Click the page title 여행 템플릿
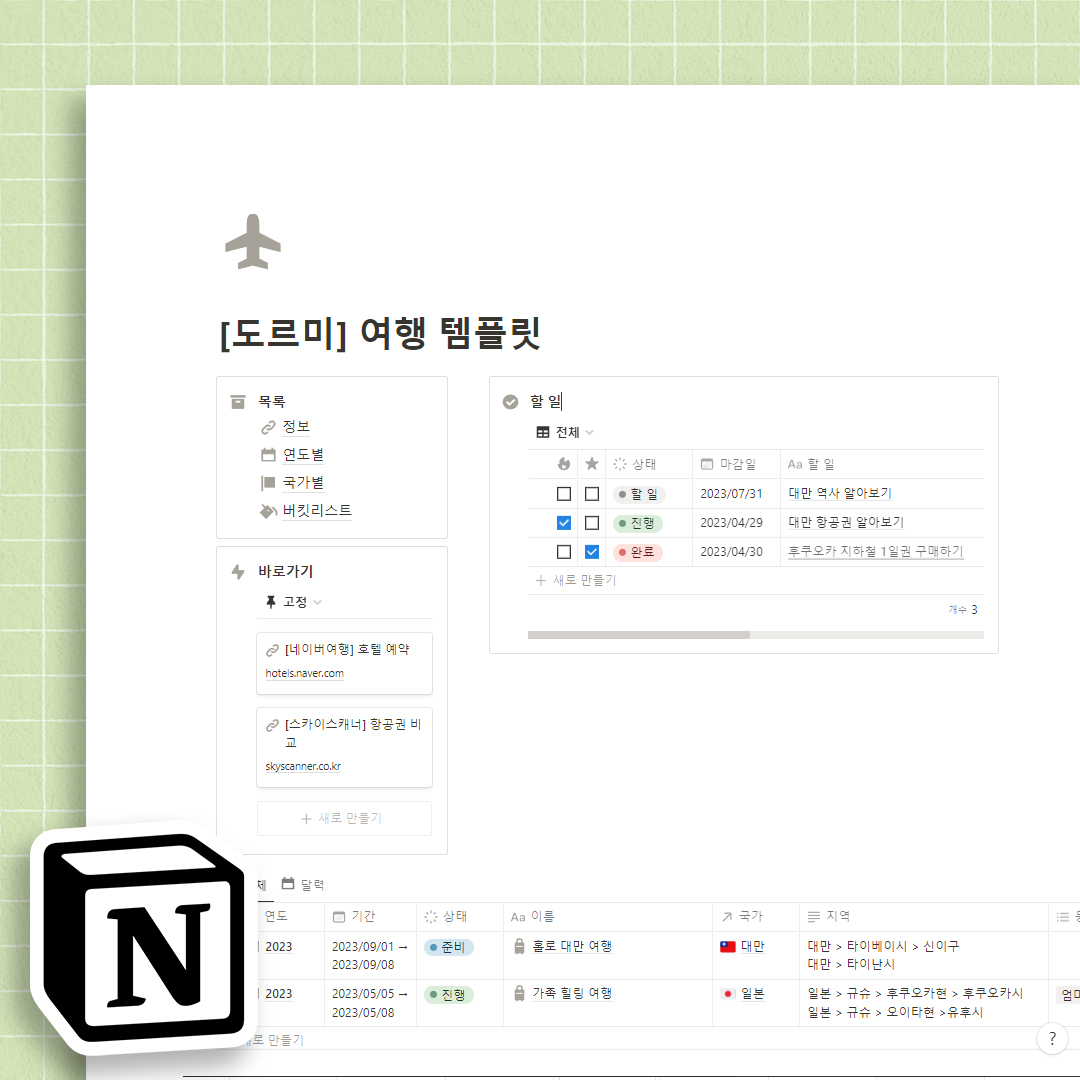The image size is (1080, 1080). [380, 333]
